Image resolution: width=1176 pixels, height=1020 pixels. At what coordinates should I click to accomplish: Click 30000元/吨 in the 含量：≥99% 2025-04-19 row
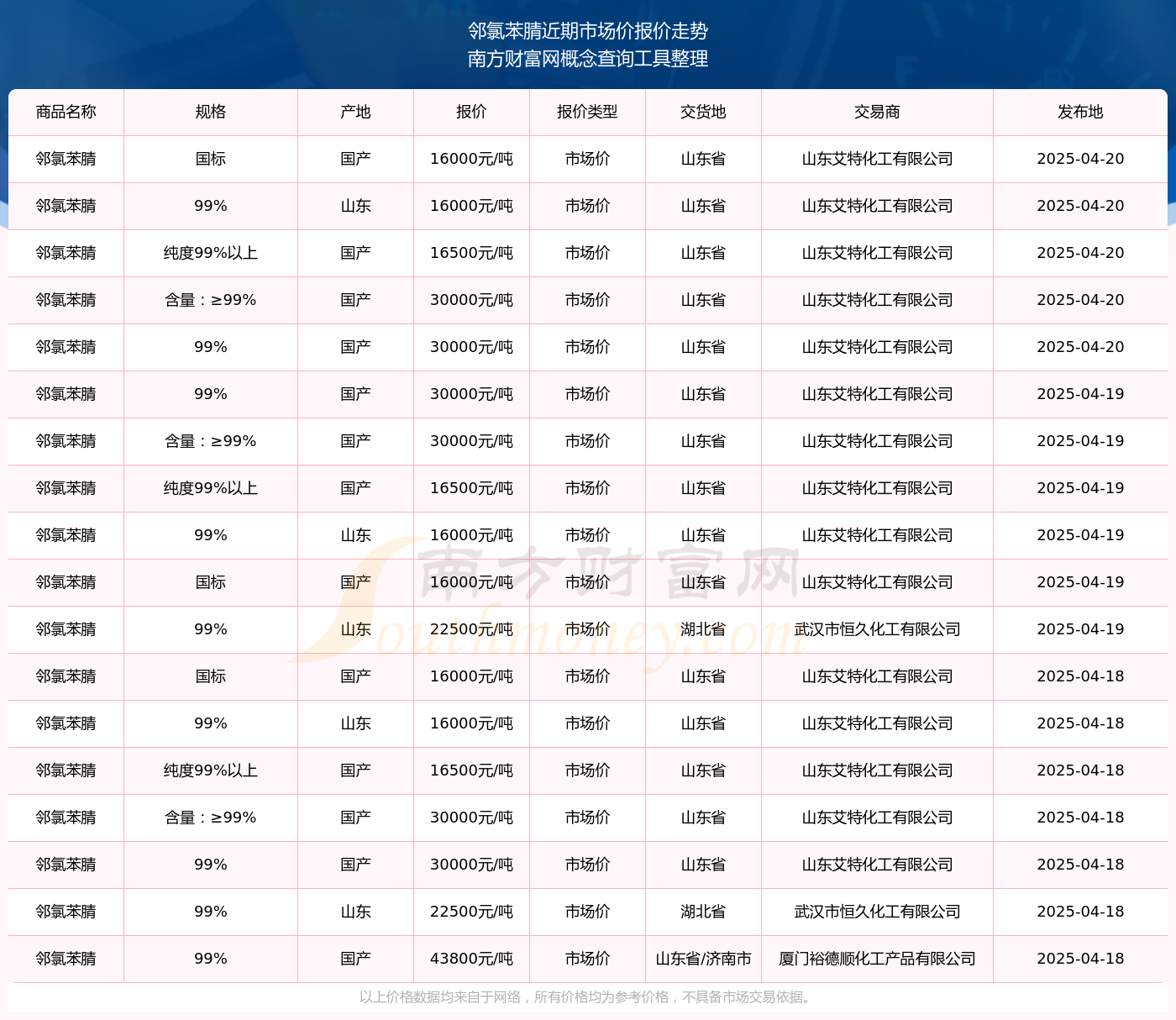[472, 441]
